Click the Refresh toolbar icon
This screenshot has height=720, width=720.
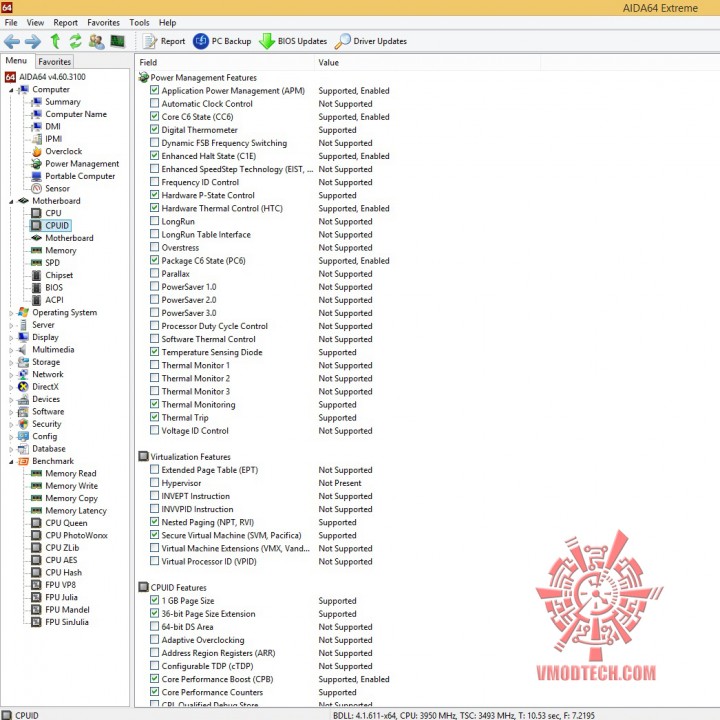click(x=75, y=41)
